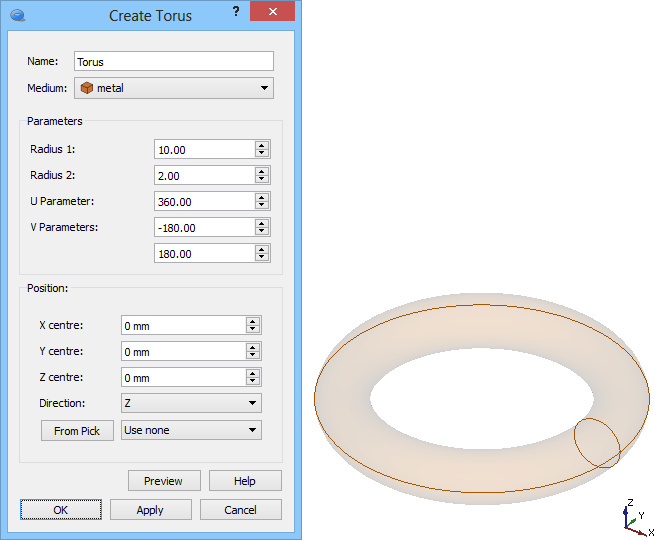This screenshot has height=540, width=654.
Task: Open the Use none dropdown
Action: pyautogui.click(x=191, y=430)
